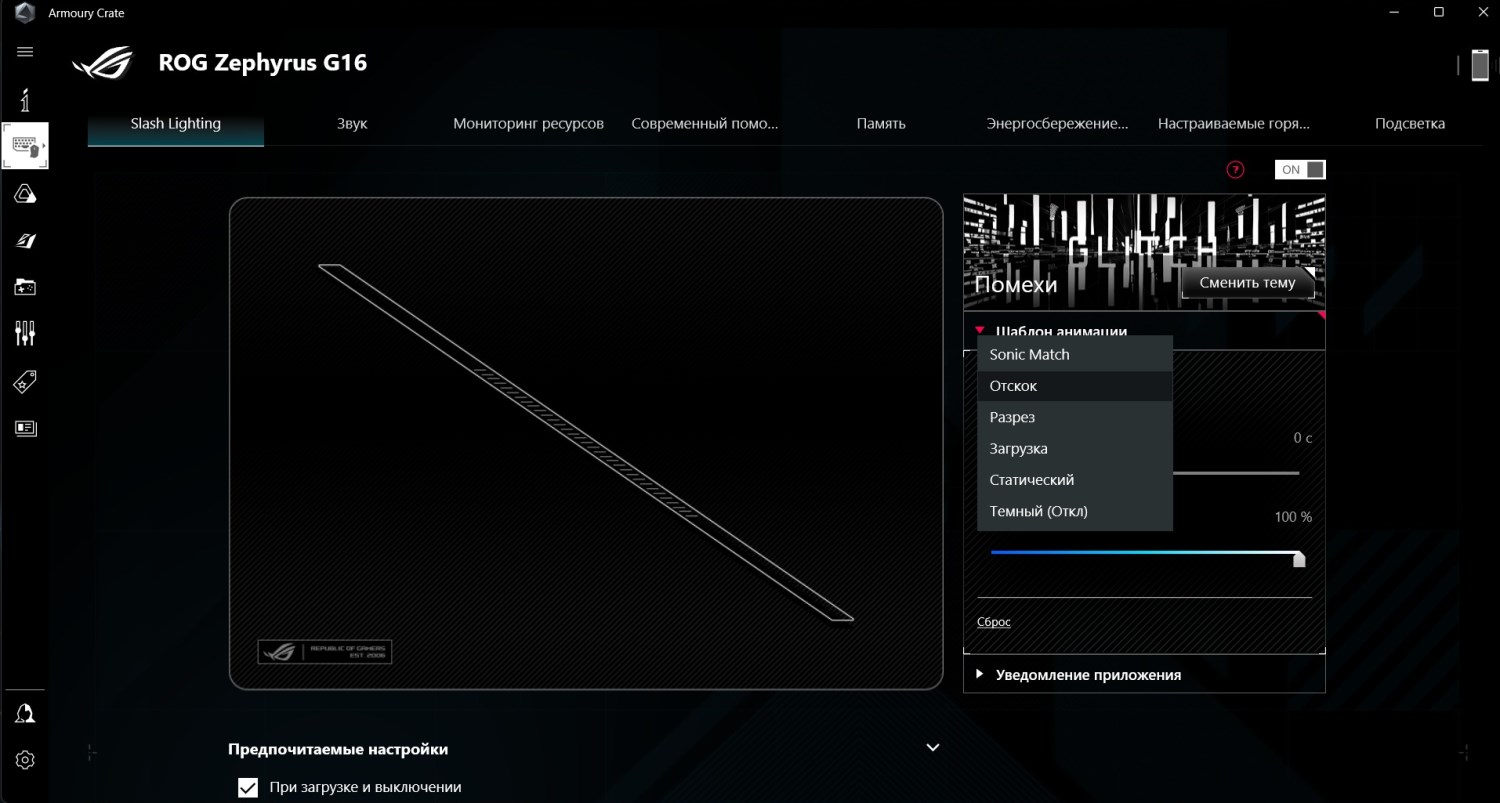Choose "Темный (Откл)" from the animation list

[1038, 511]
